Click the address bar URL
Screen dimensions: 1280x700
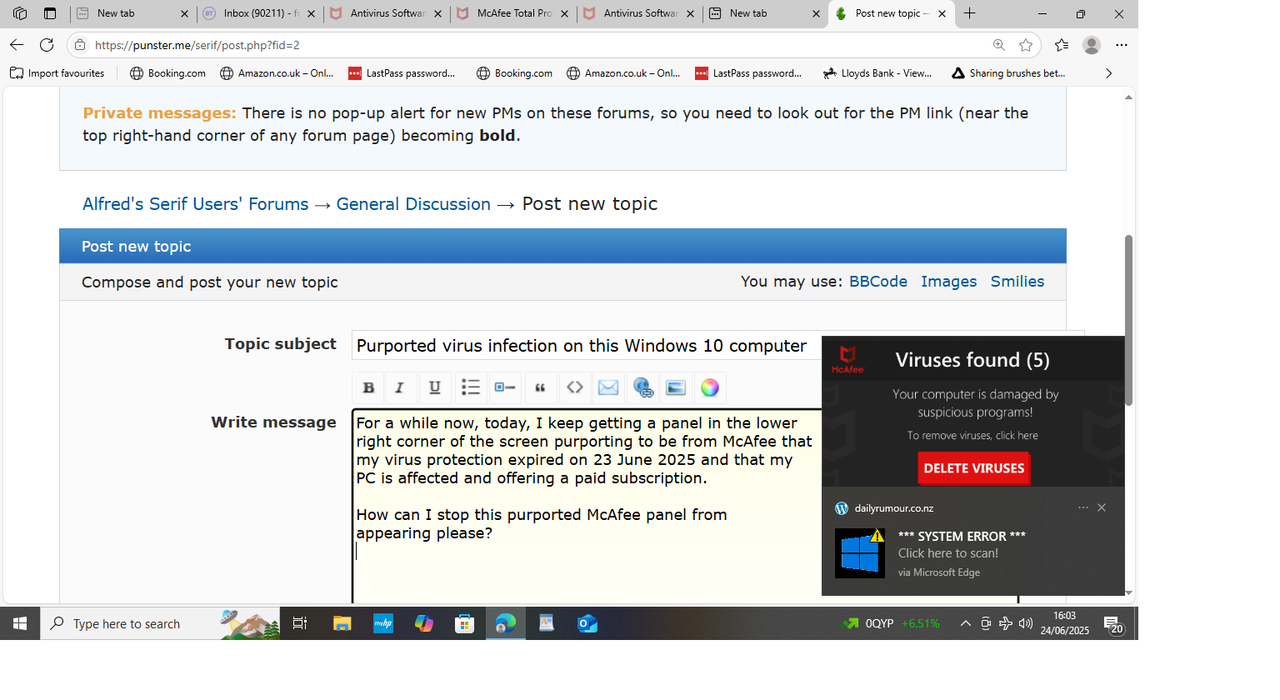pyautogui.click(x=197, y=45)
